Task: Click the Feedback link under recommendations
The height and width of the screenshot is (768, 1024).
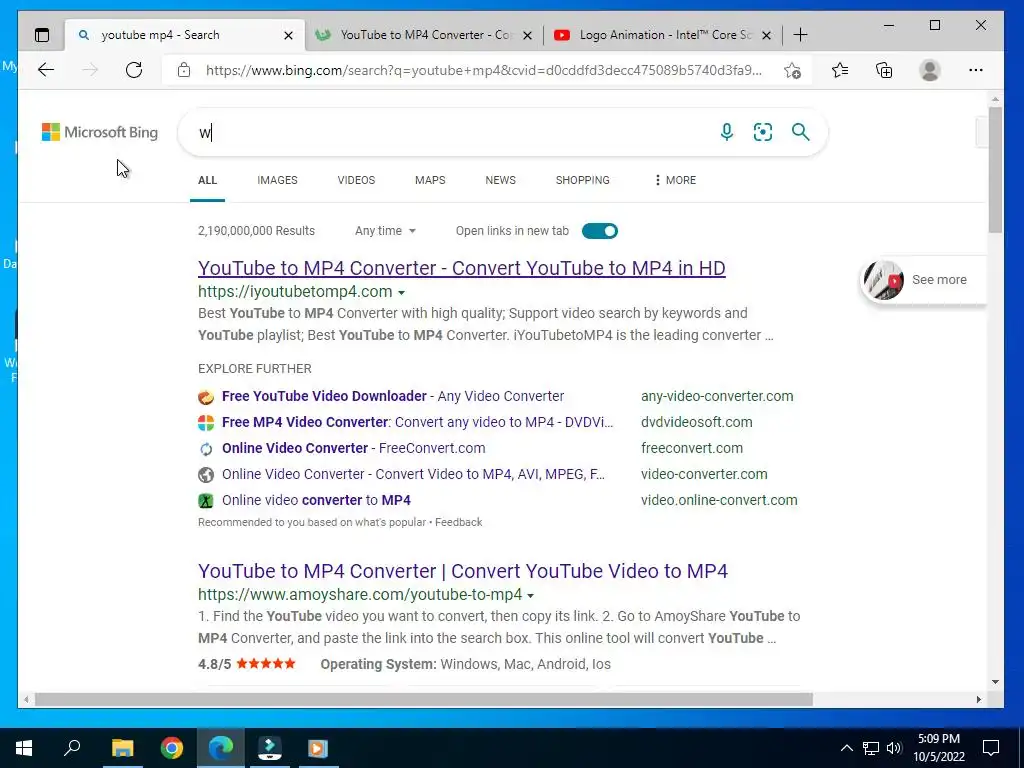Action: tap(458, 522)
